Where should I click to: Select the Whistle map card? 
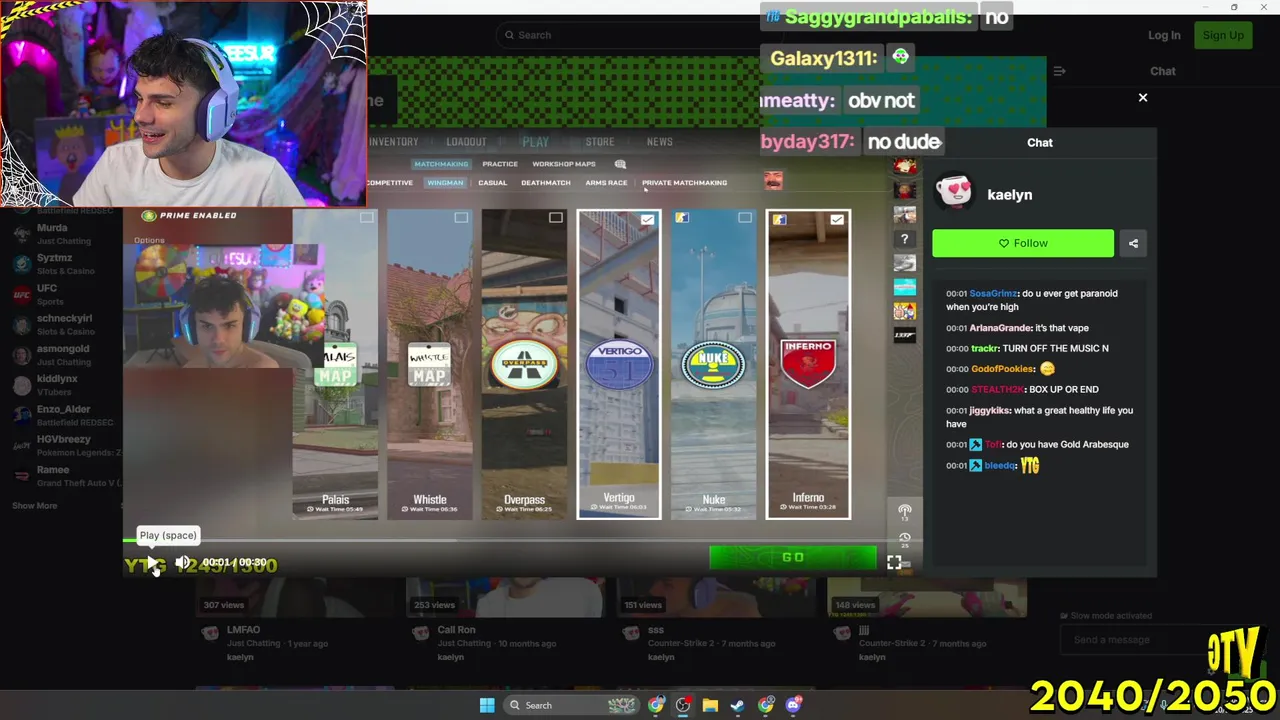click(429, 364)
